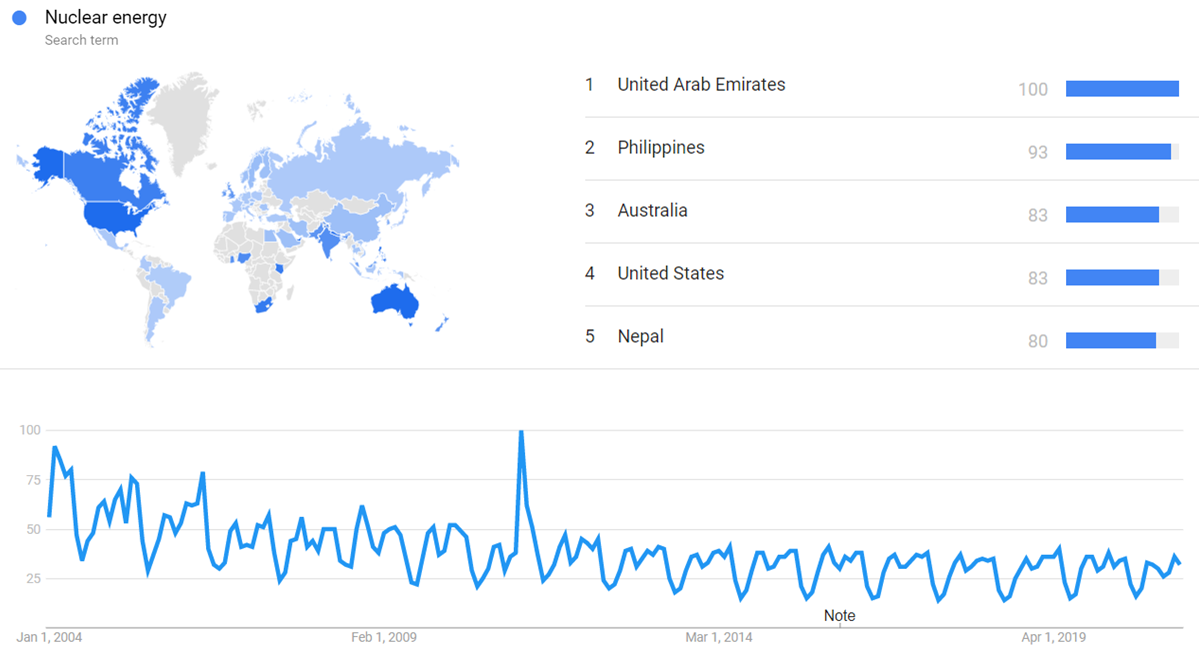Open the Note marker on the timeline

point(839,616)
